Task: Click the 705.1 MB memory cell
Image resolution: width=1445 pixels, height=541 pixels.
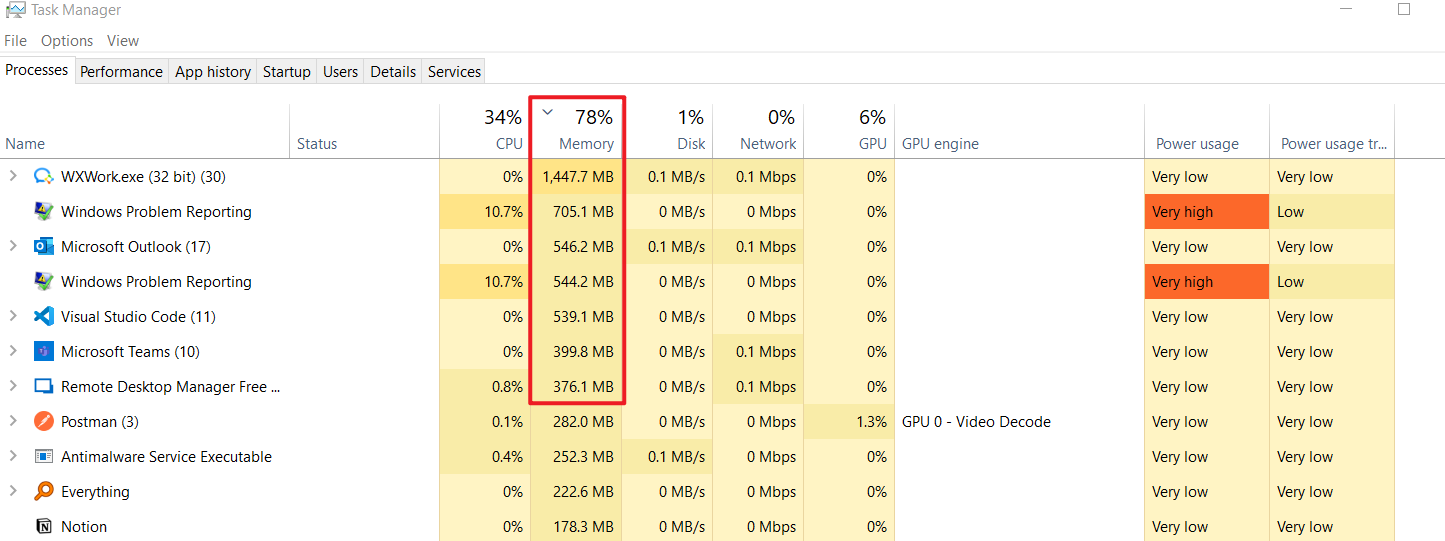Action: (576, 212)
